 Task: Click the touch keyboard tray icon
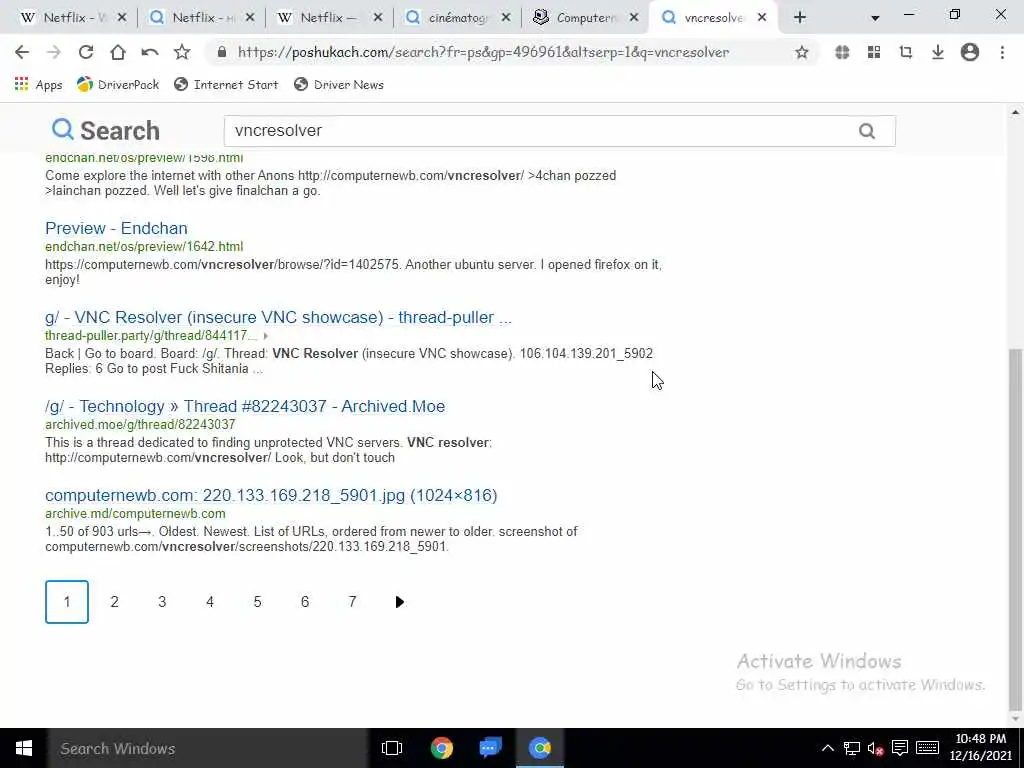(x=927, y=748)
